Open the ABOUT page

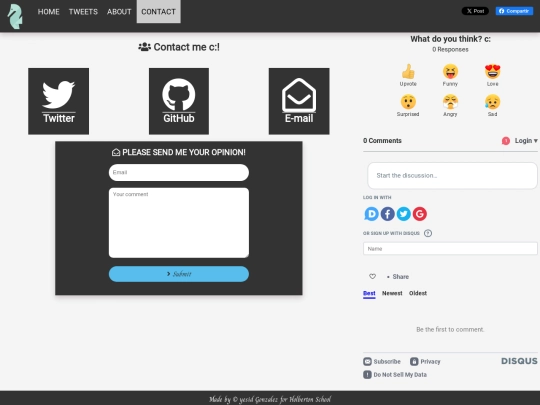(119, 12)
